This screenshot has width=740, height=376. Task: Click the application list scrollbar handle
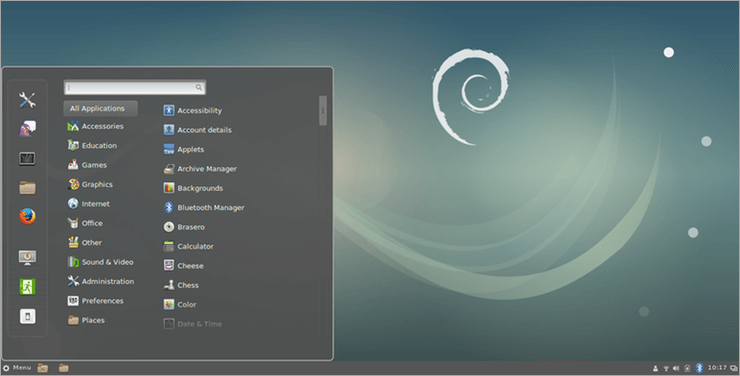point(323,110)
